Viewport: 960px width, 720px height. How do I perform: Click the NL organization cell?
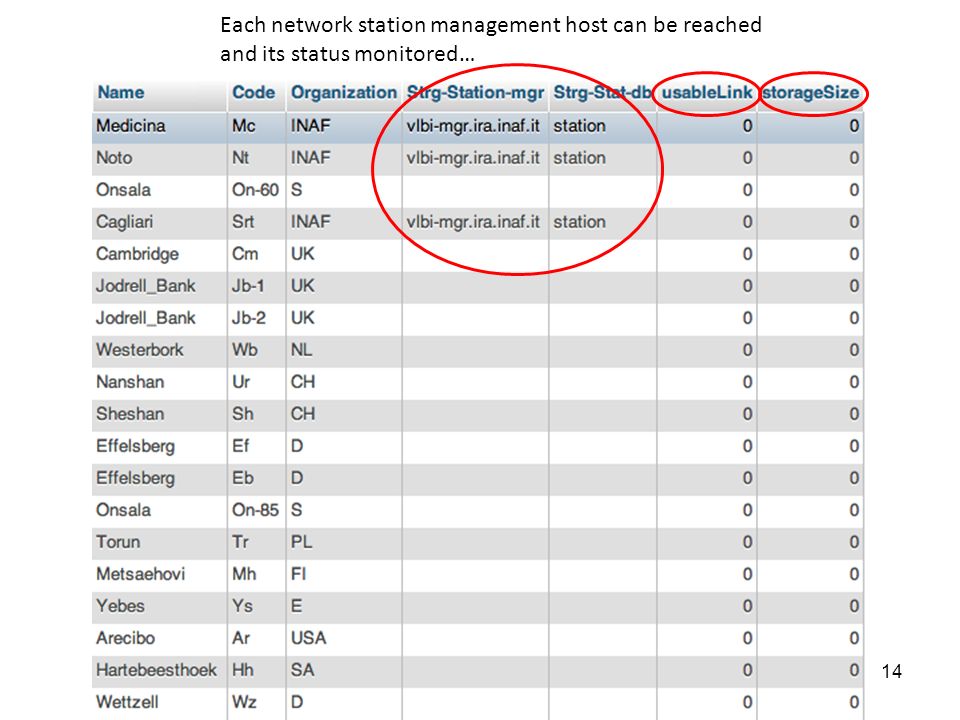(x=301, y=350)
